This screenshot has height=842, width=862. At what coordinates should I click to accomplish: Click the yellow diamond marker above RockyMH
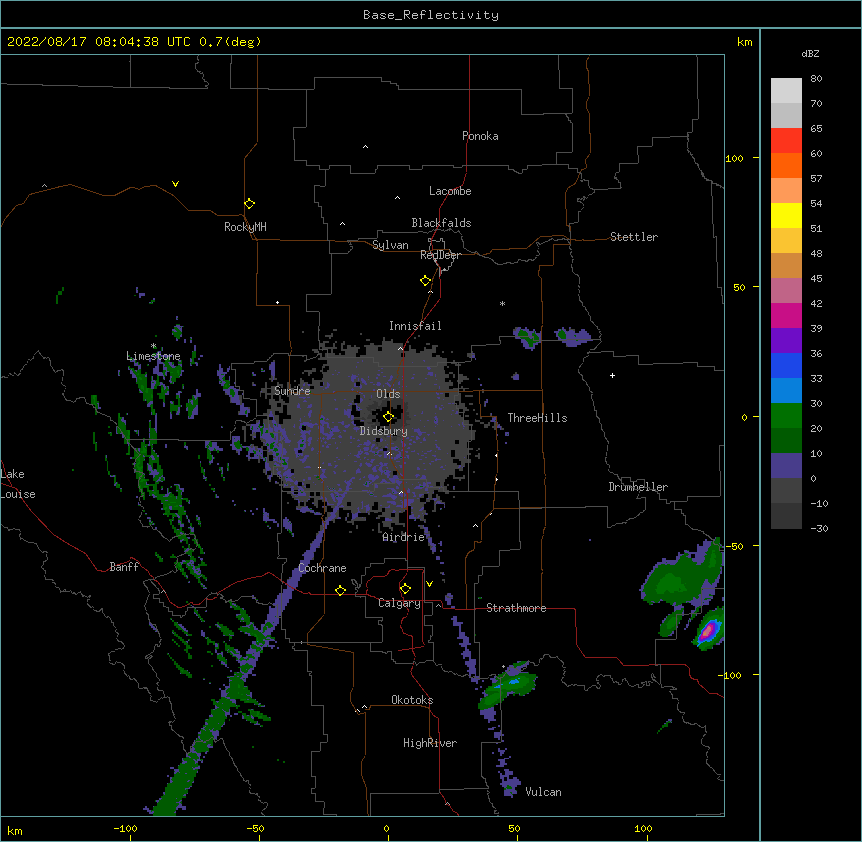(249, 204)
